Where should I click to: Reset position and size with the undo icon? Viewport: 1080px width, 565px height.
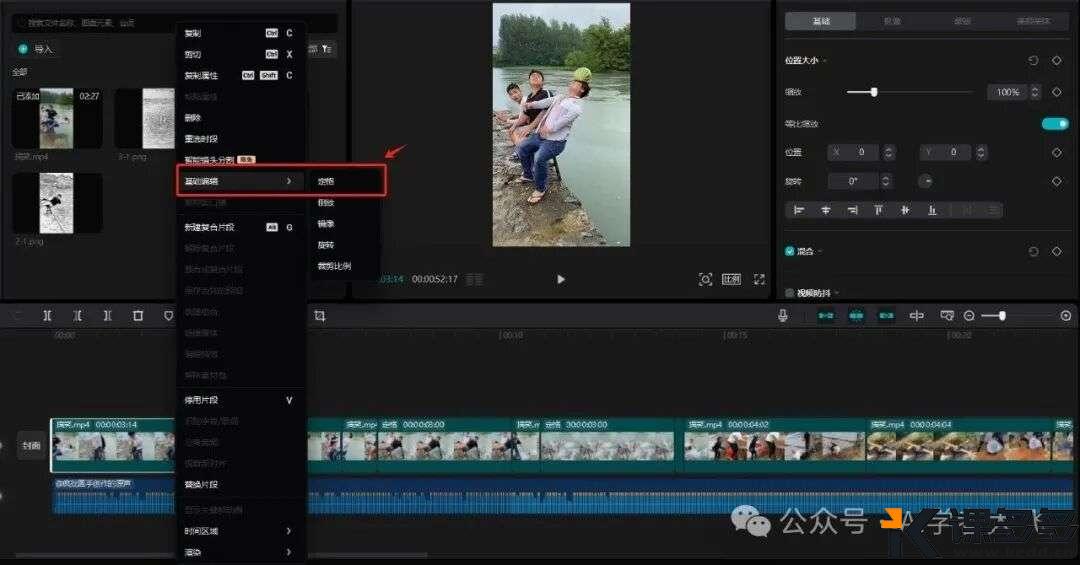click(1033, 61)
